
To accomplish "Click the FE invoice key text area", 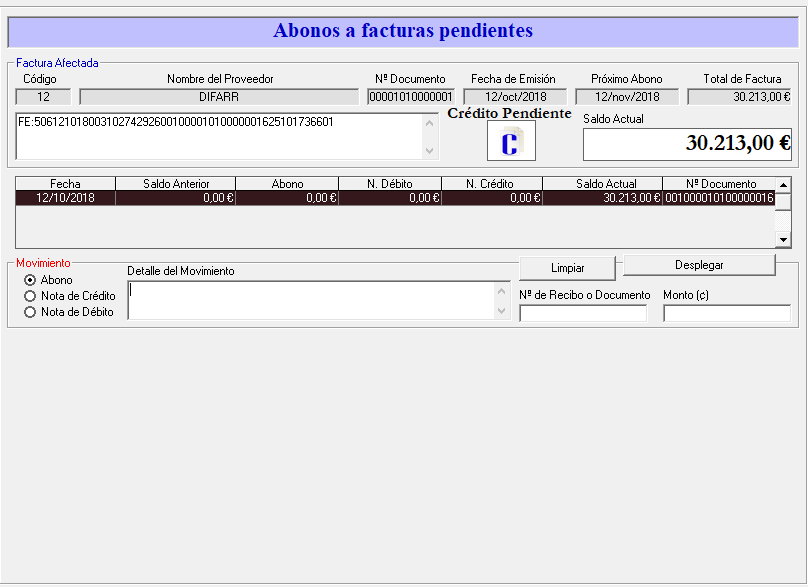I will 220,136.
